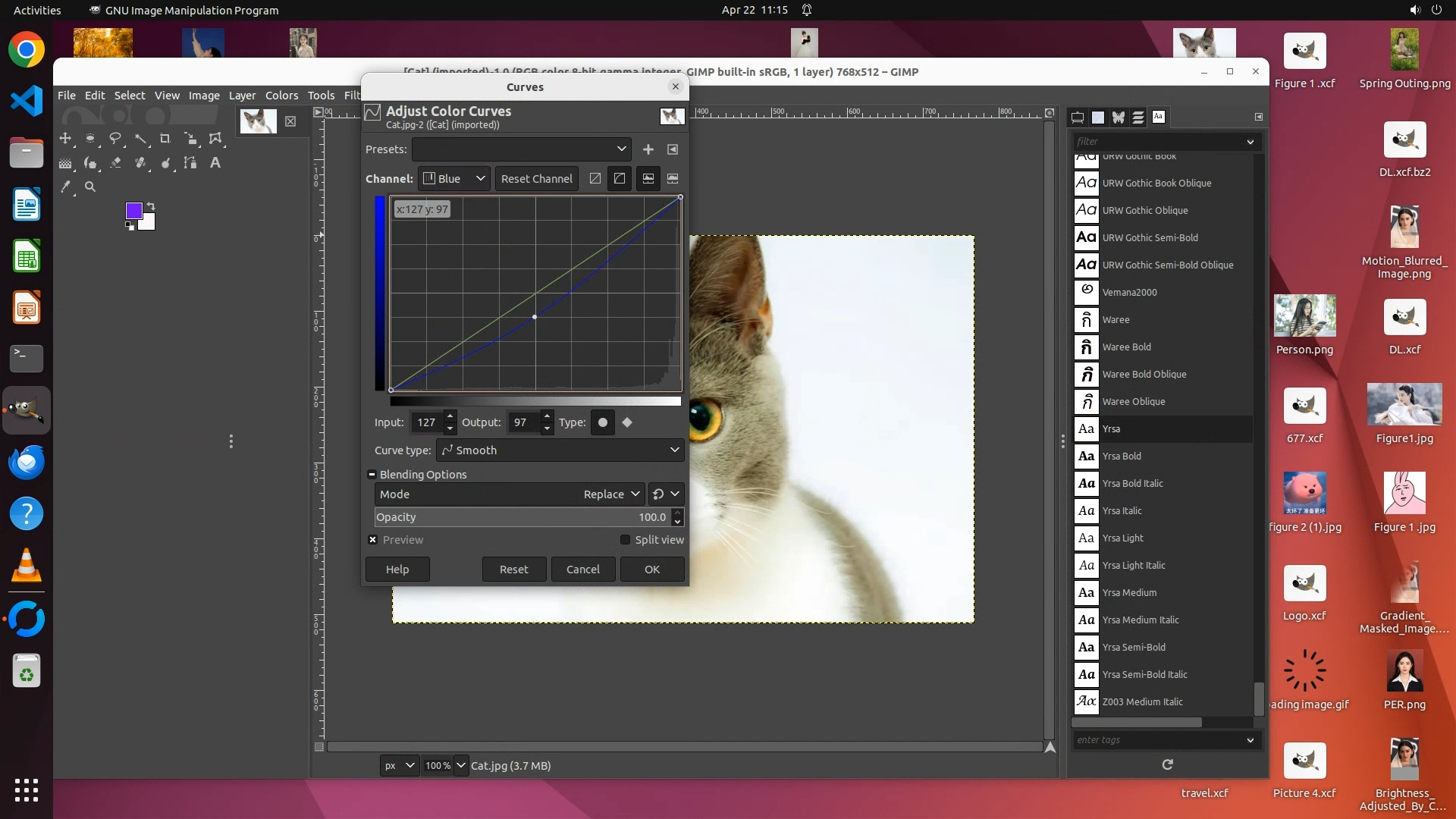Enable the Split view checkbox

(625, 540)
